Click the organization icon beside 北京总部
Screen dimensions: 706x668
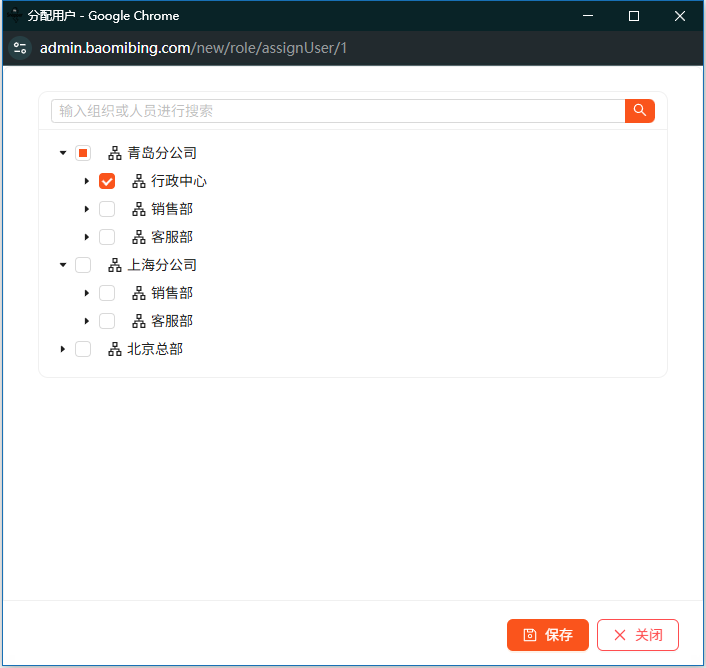click(115, 349)
